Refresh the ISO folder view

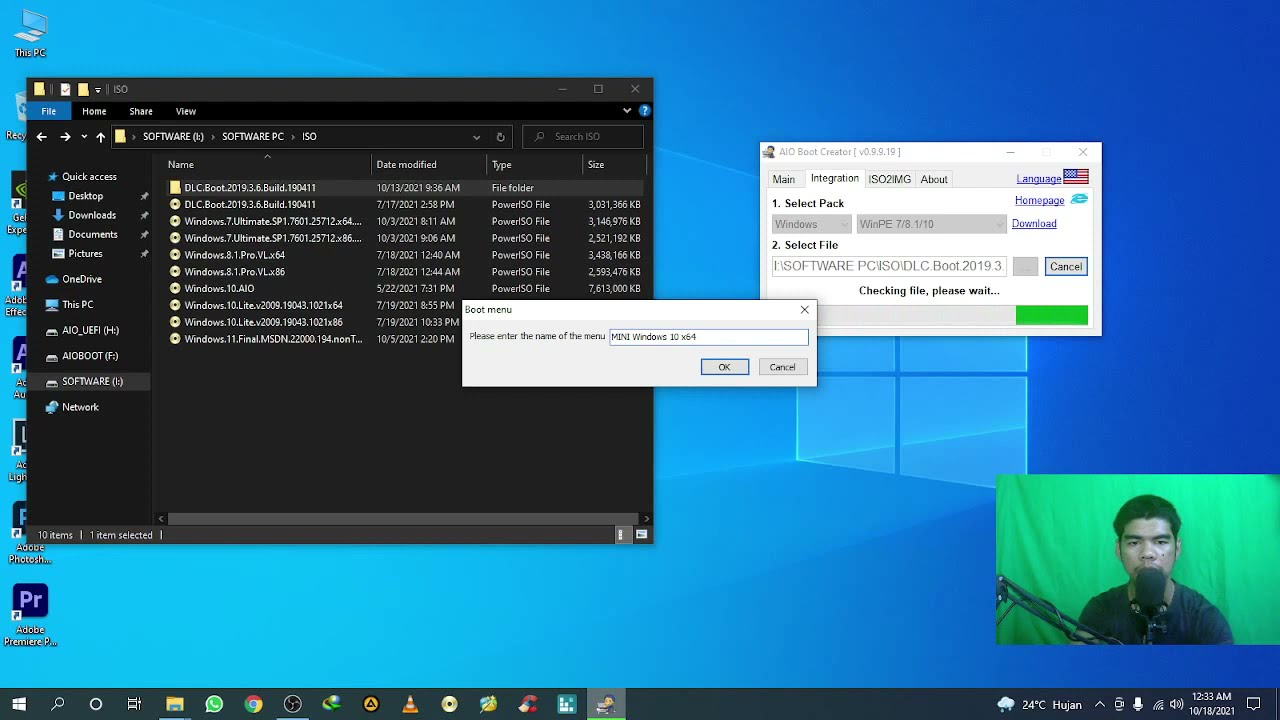point(500,137)
